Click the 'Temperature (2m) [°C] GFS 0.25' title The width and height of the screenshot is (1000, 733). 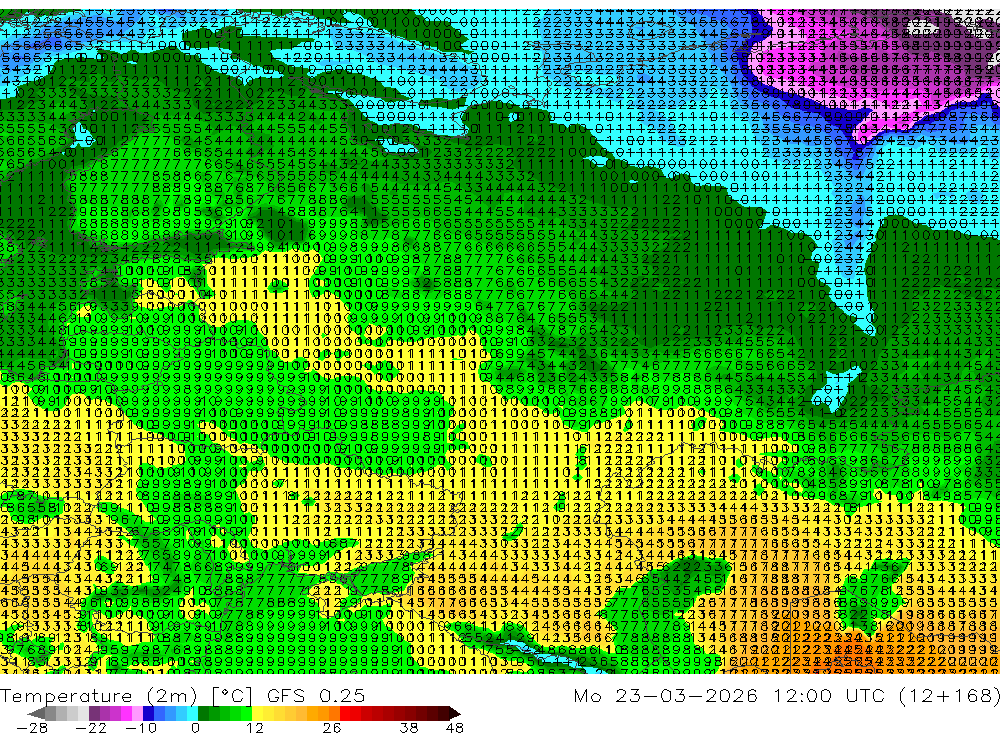pyautogui.click(x=182, y=695)
